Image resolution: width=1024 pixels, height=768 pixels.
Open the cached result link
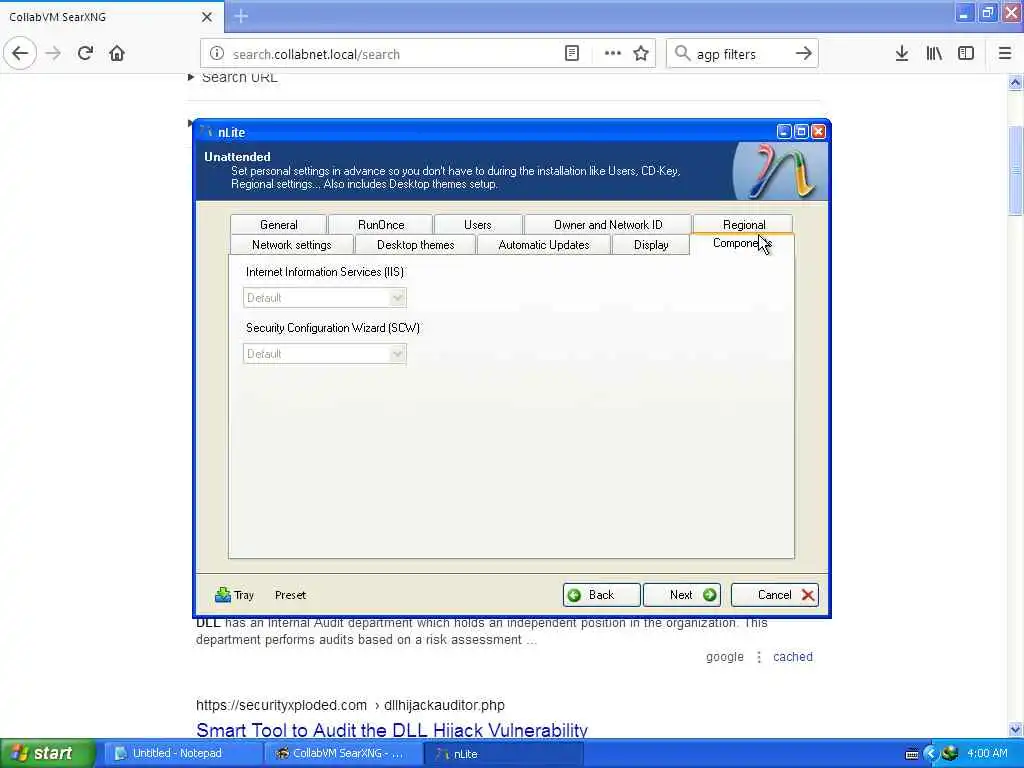[793, 657]
